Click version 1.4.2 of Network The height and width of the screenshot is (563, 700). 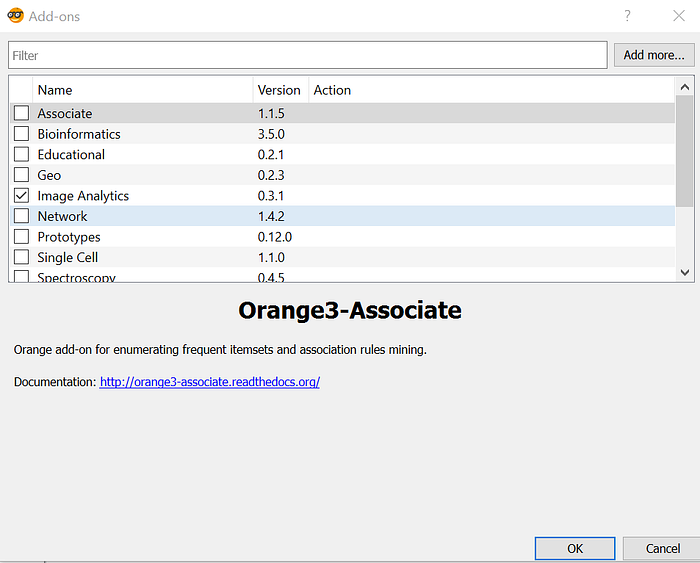coord(271,216)
